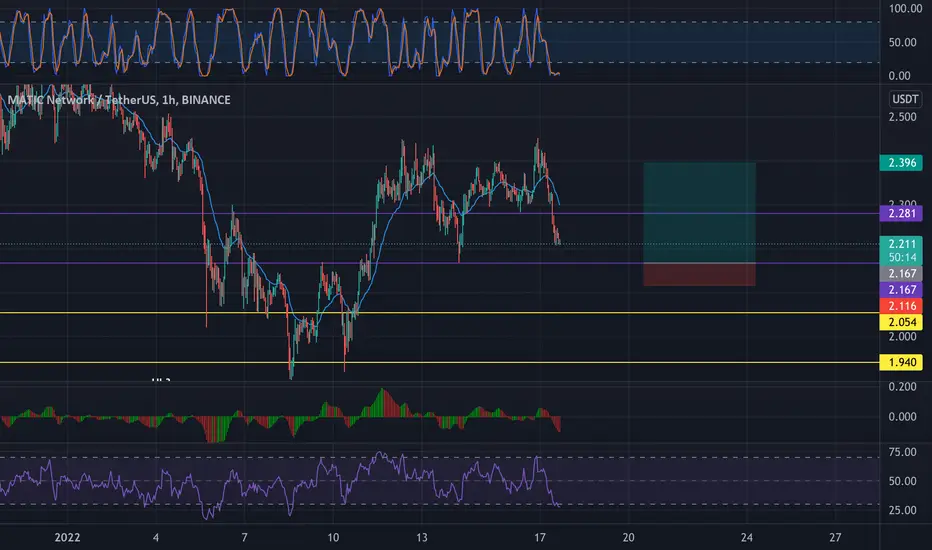The width and height of the screenshot is (932, 550).
Task: Select the green 2.211 current price label
Action: 901,243
